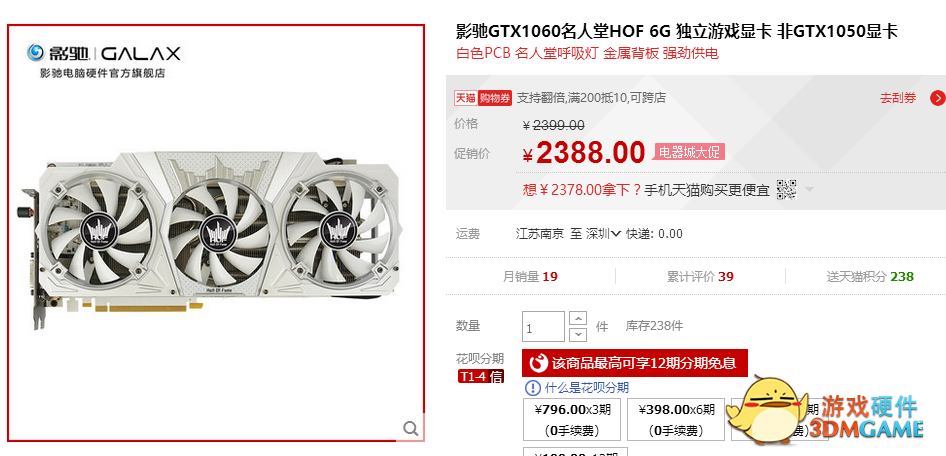Open the 累计评价 39 reviews tab
The height and width of the screenshot is (456, 946).
click(700, 277)
